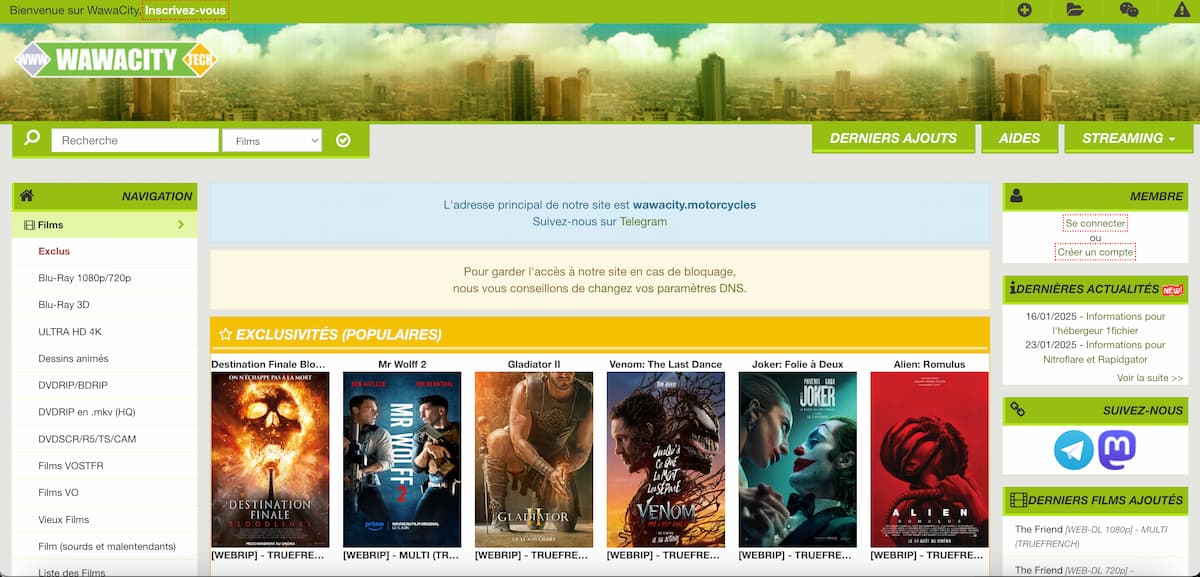Click the Créer un compte link
Viewport: 1200px width, 577px height.
(1095, 252)
